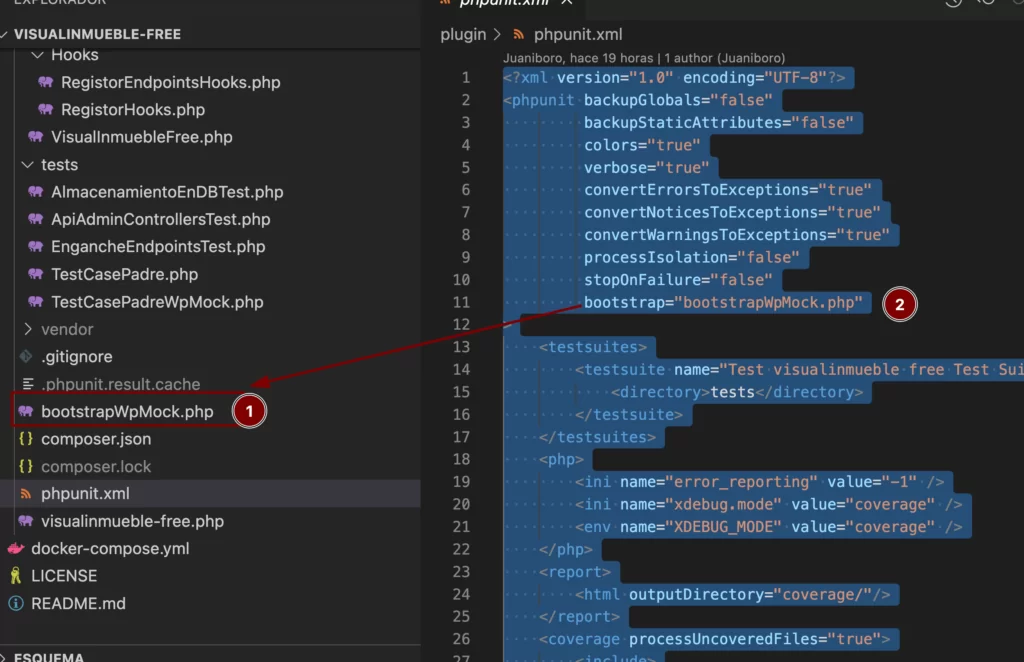
Task: Open TestCasePadre.php file
Action: click(125, 274)
